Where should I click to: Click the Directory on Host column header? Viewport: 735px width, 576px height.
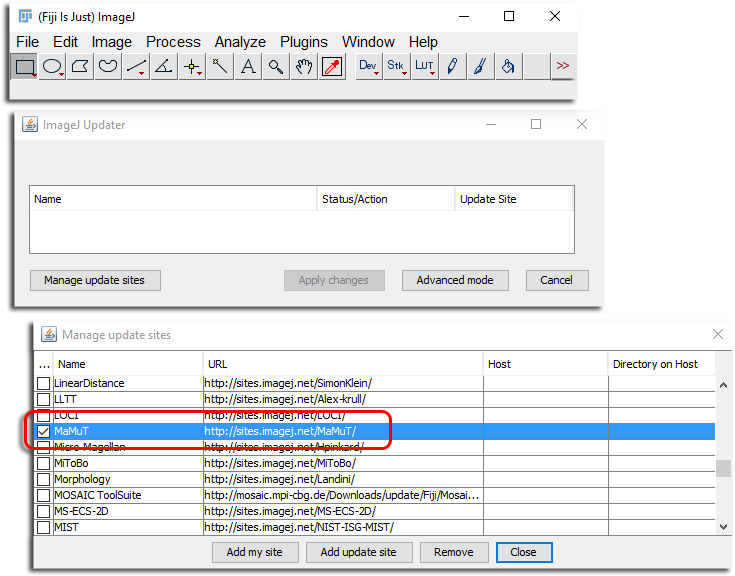661,364
